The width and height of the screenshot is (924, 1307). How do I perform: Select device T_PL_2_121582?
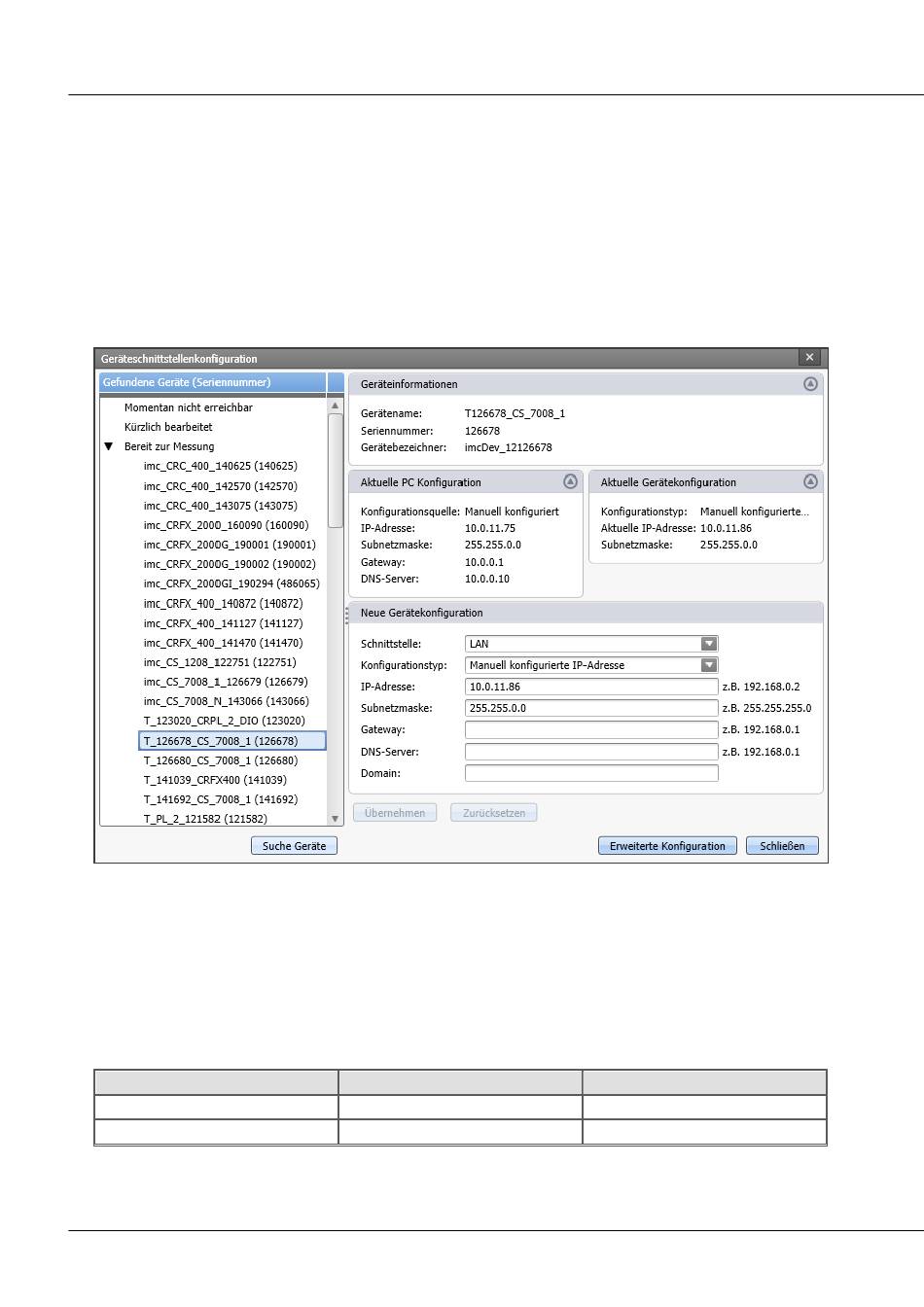coord(205,819)
